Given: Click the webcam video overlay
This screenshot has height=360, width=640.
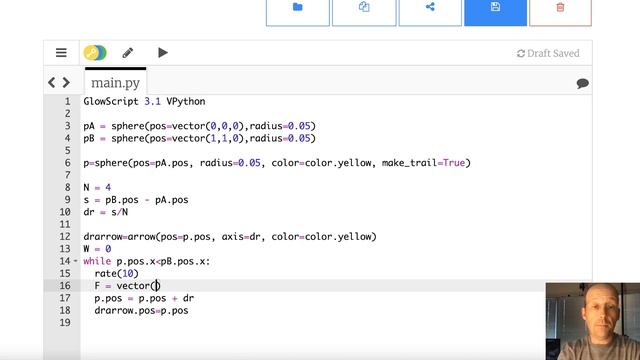Looking at the screenshot, I should (593, 321).
